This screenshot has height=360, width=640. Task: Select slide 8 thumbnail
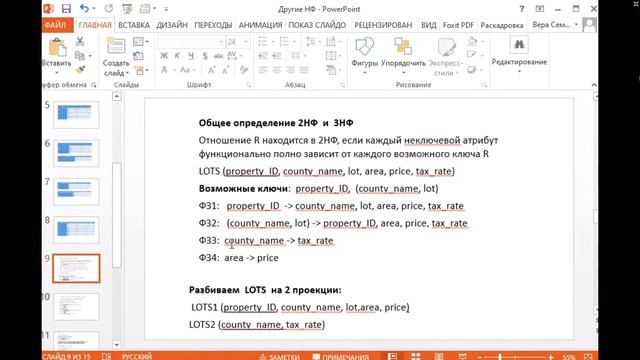pyautogui.click(x=76, y=230)
